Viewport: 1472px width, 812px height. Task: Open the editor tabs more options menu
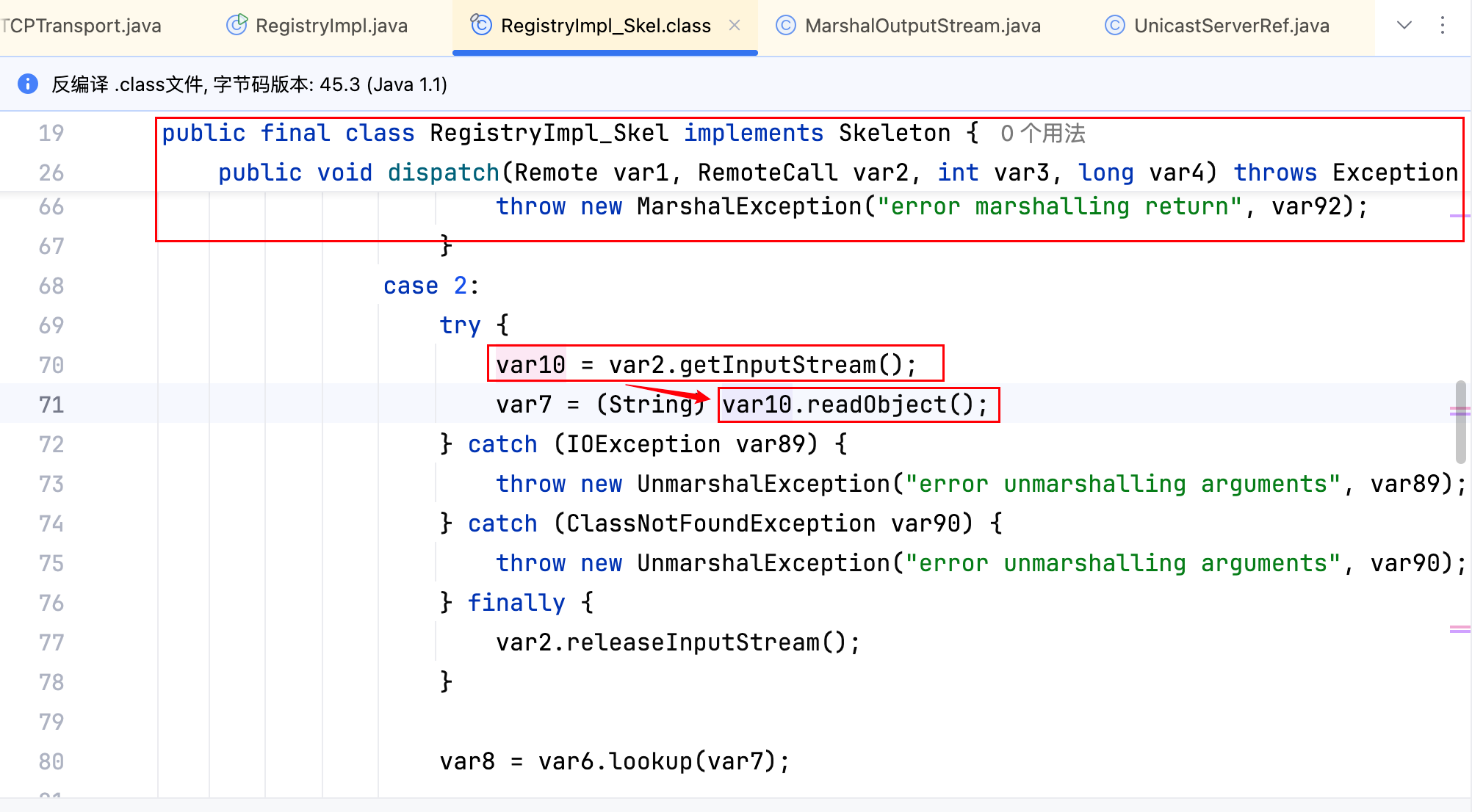tap(1443, 26)
